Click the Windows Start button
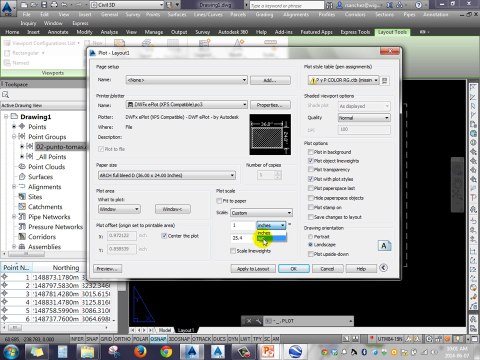The width and height of the screenshot is (480, 360). pos(11,352)
